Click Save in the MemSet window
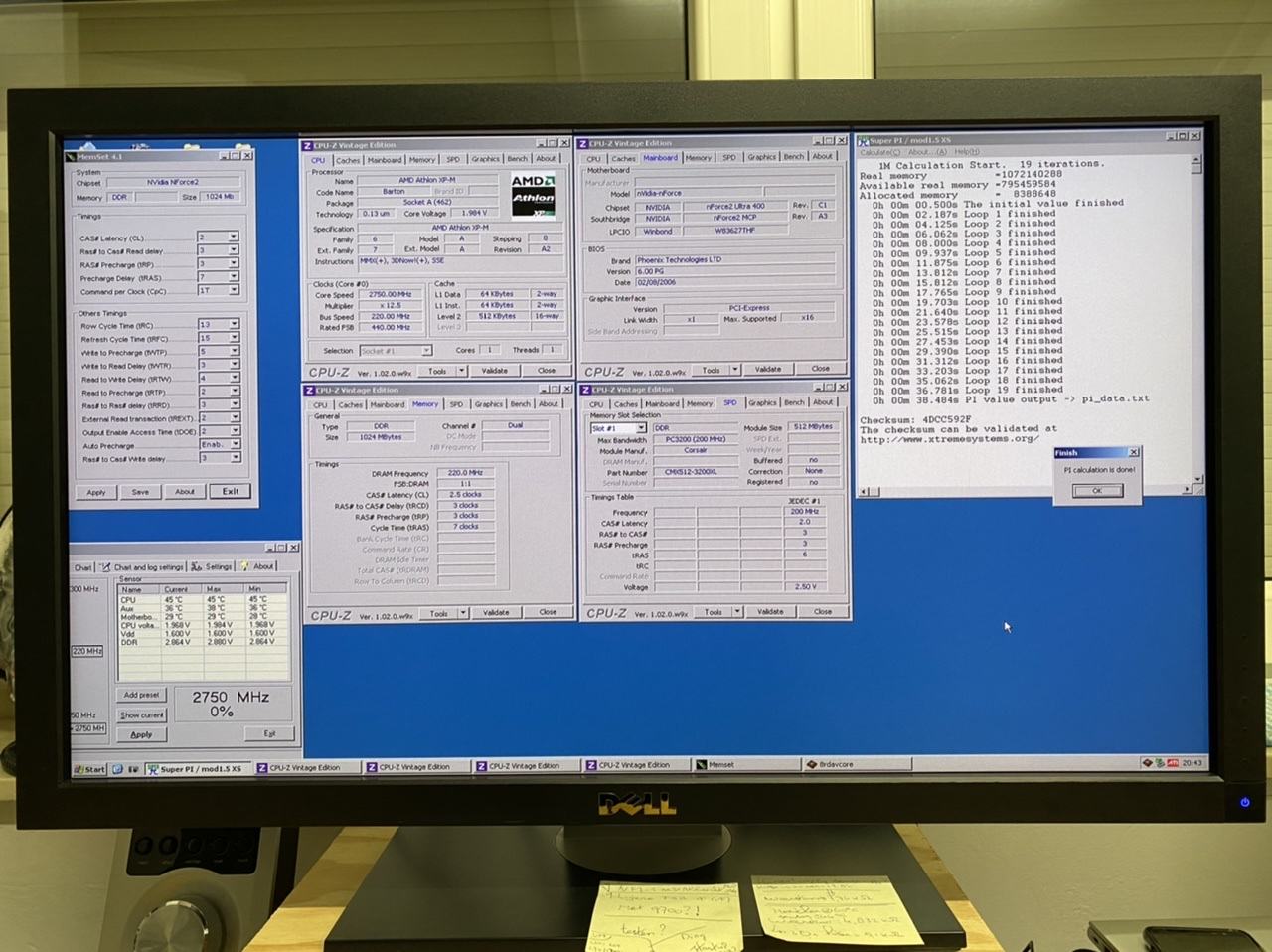1272x952 pixels. (140, 492)
